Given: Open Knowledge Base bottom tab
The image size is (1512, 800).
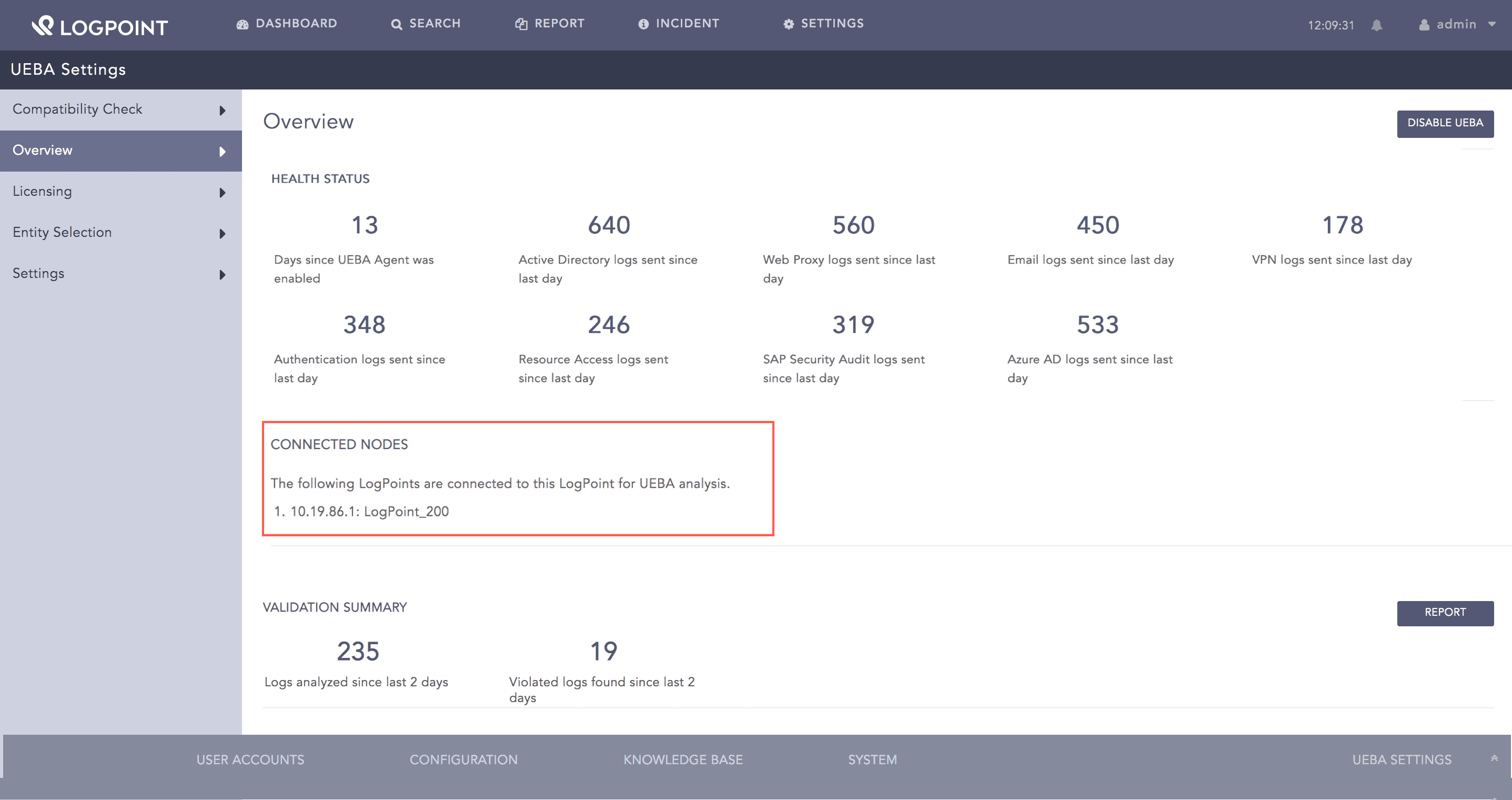Looking at the screenshot, I should coord(683,759).
